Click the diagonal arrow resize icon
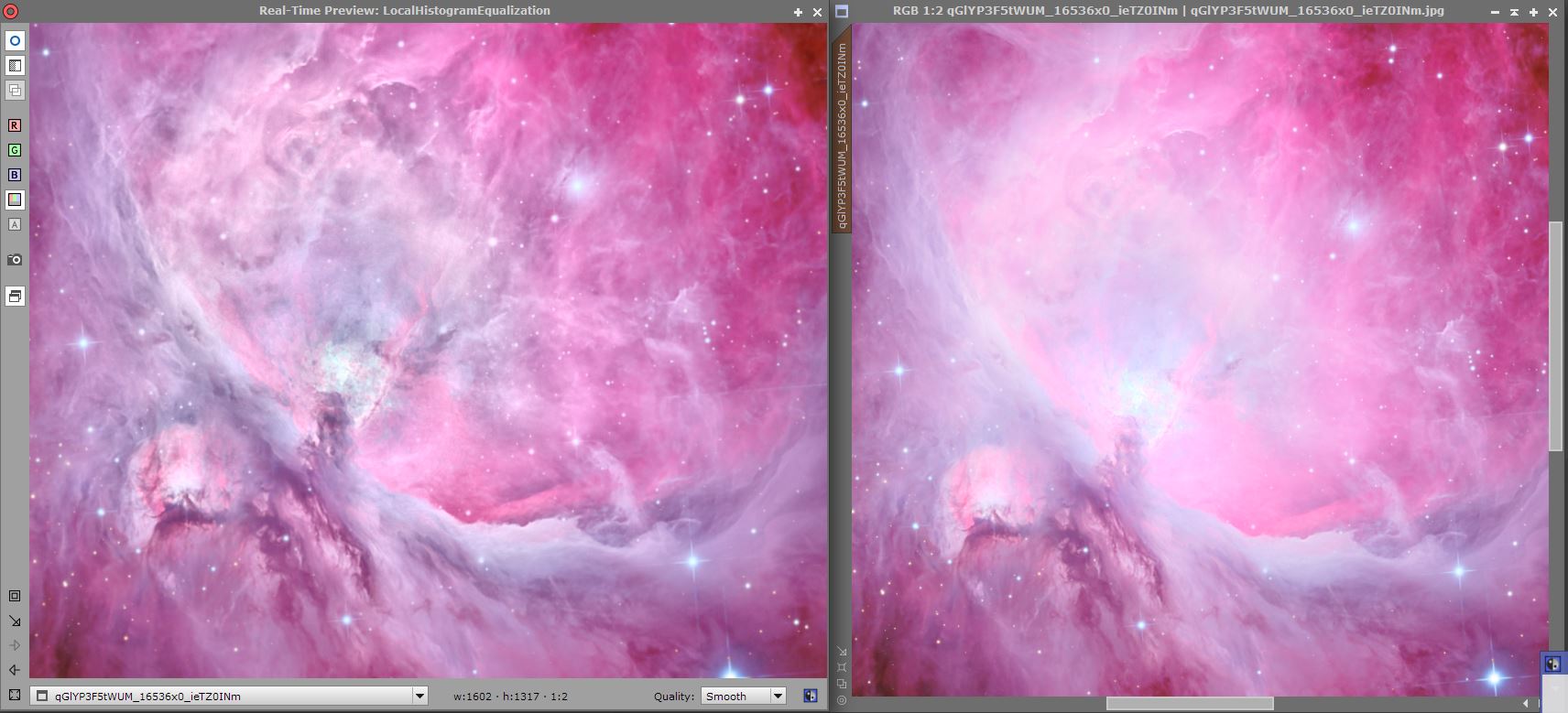Image resolution: width=1568 pixels, height=713 pixels. 15,621
